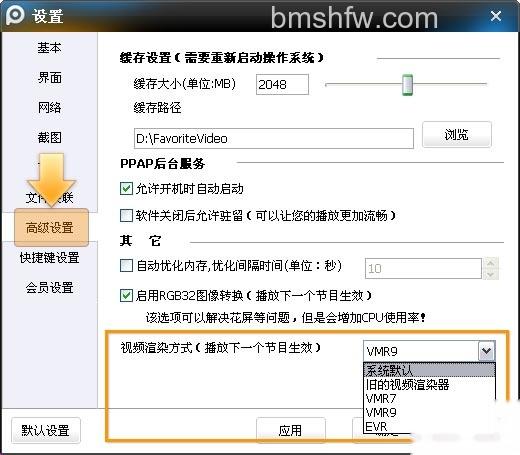Click the cache size slider handle
Screen dimensions: 520x455
point(407,85)
